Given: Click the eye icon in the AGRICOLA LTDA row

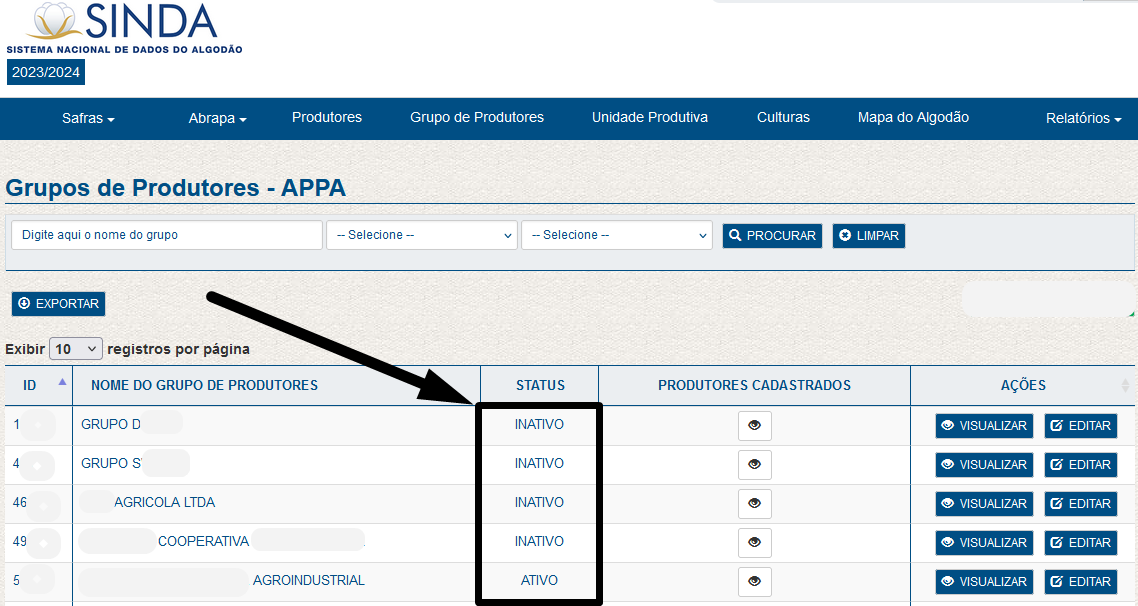Looking at the screenshot, I should [755, 504].
